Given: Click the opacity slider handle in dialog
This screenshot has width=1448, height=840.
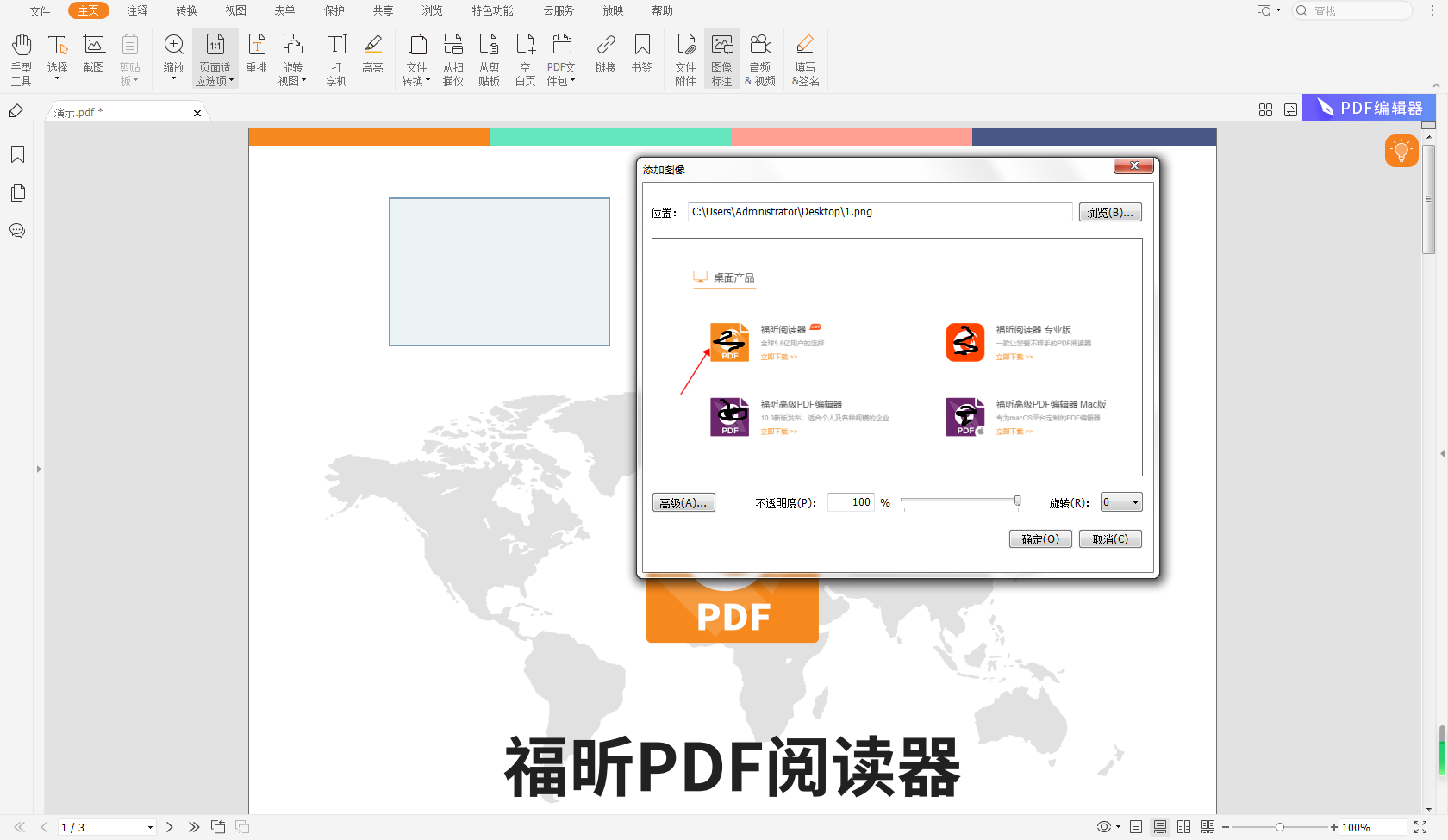Looking at the screenshot, I should [1018, 501].
